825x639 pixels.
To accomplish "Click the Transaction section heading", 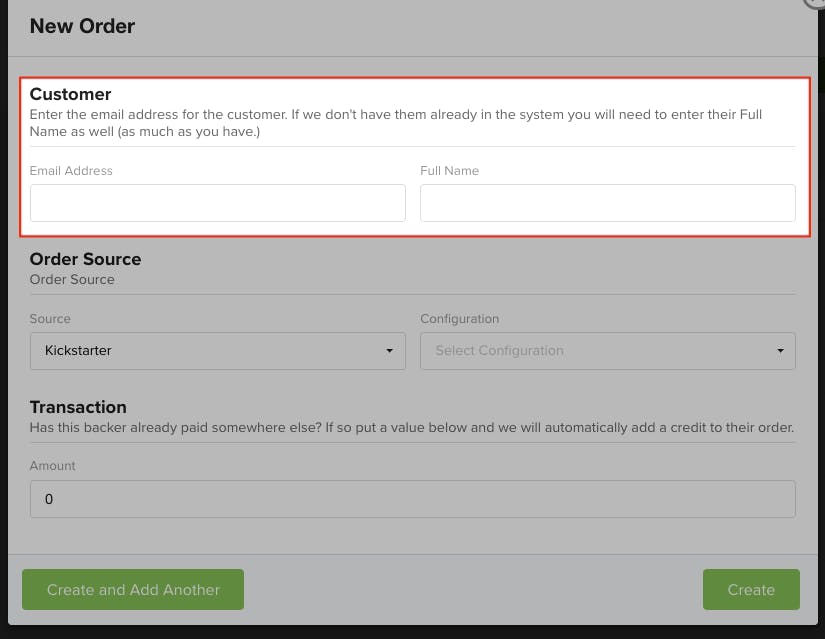I will tap(78, 407).
